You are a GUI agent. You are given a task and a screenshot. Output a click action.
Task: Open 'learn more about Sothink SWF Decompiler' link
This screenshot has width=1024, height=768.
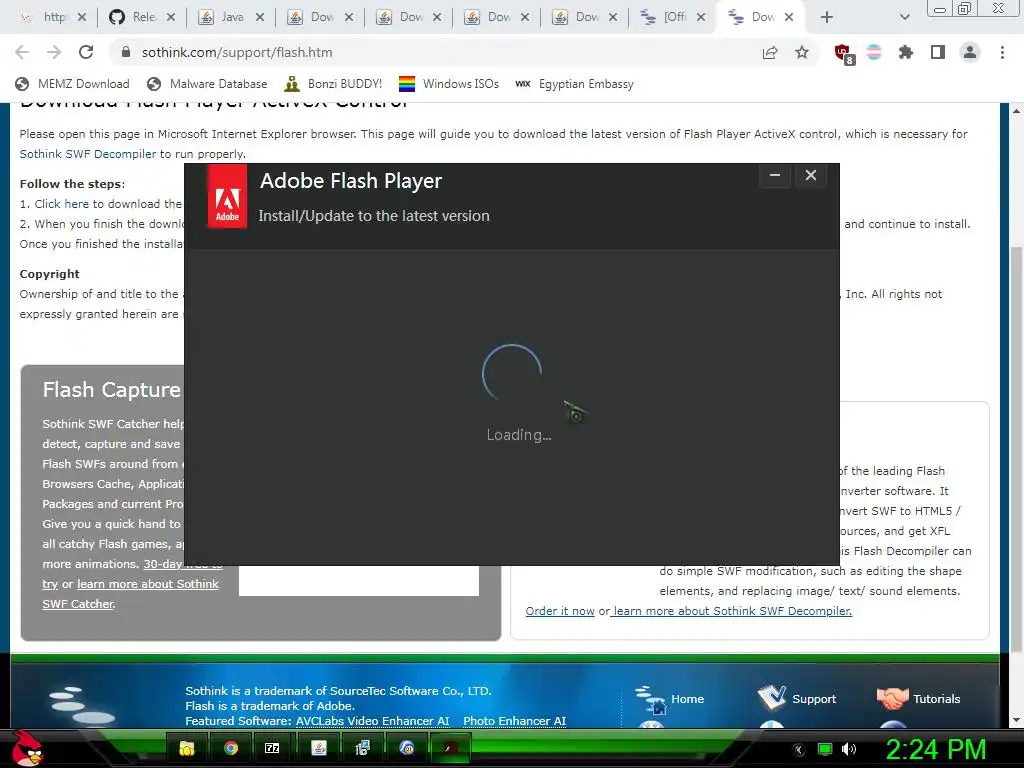(733, 611)
